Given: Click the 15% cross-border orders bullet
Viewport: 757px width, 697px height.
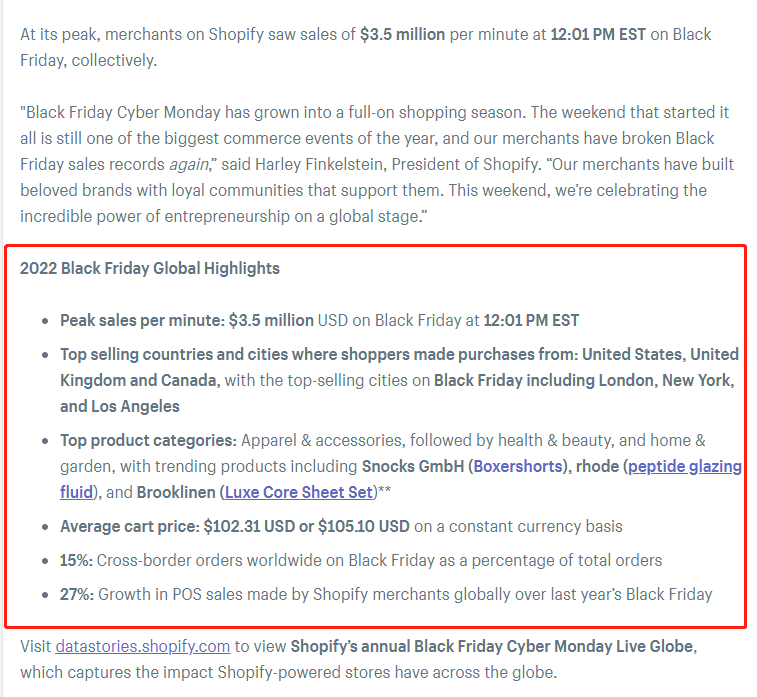Looking at the screenshot, I should (361, 560).
